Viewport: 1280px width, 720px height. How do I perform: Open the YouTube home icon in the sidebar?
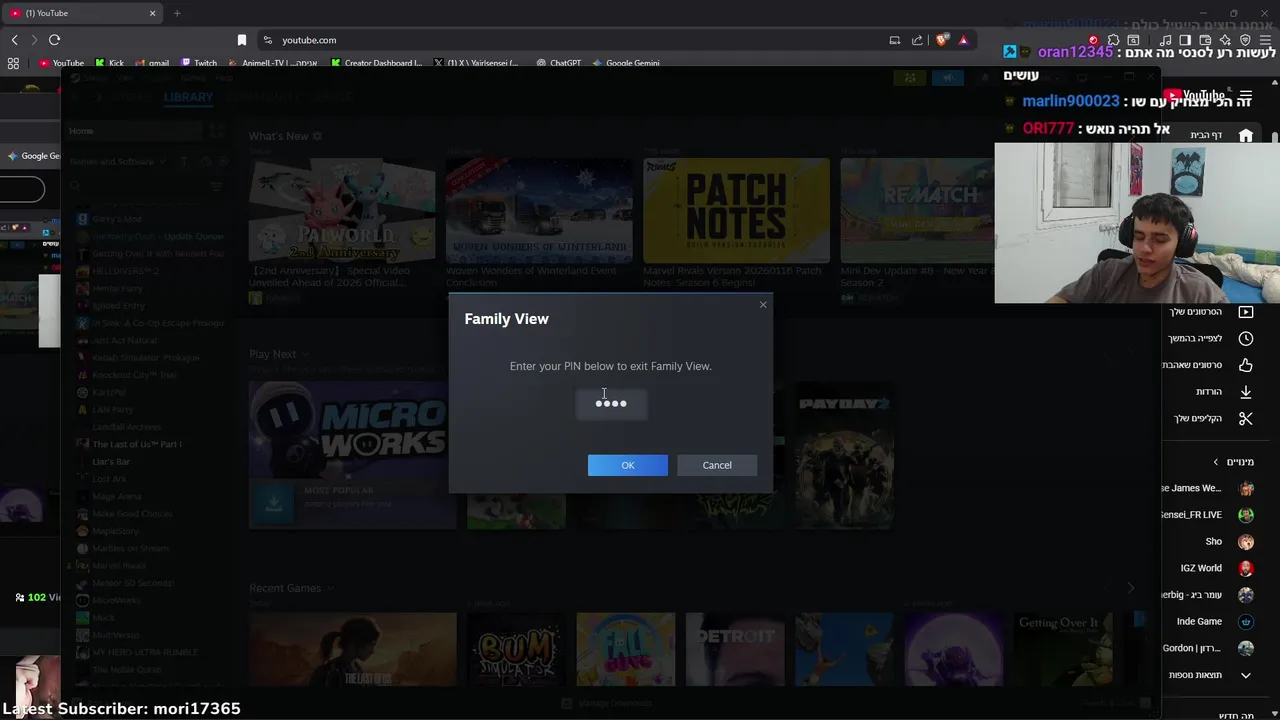[x=1246, y=135]
